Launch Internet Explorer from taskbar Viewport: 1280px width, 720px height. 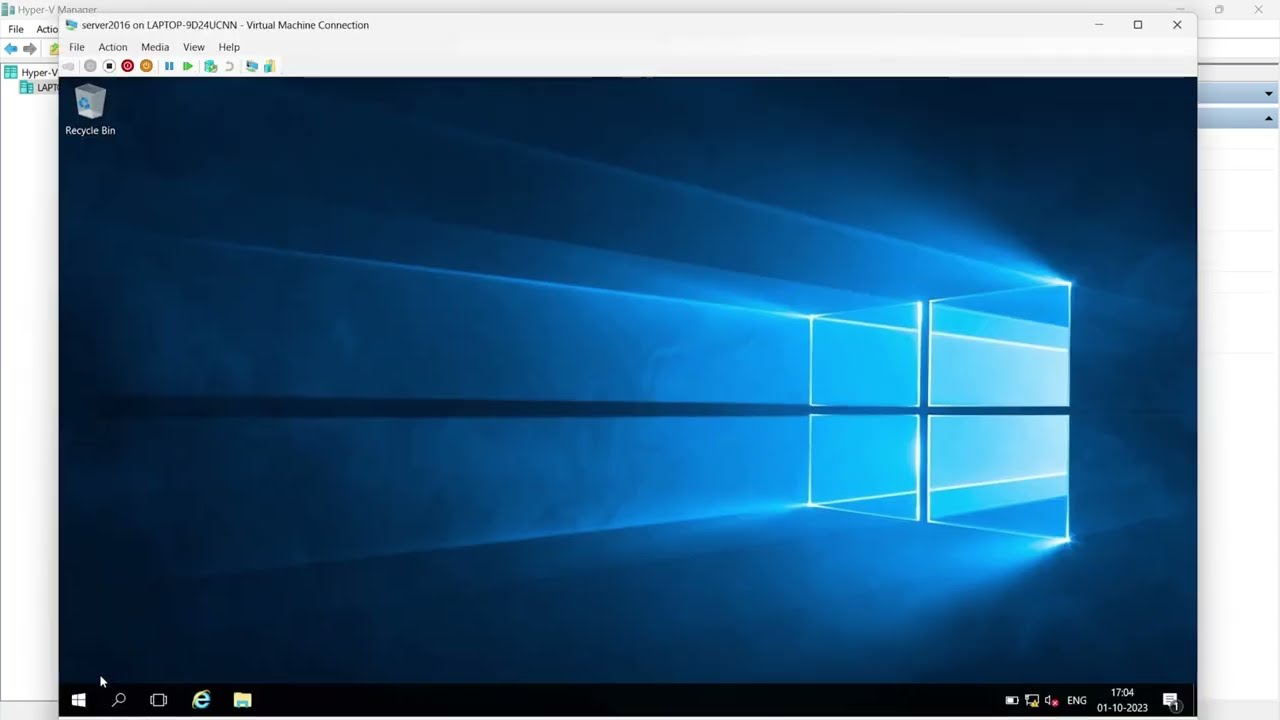[x=202, y=700]
